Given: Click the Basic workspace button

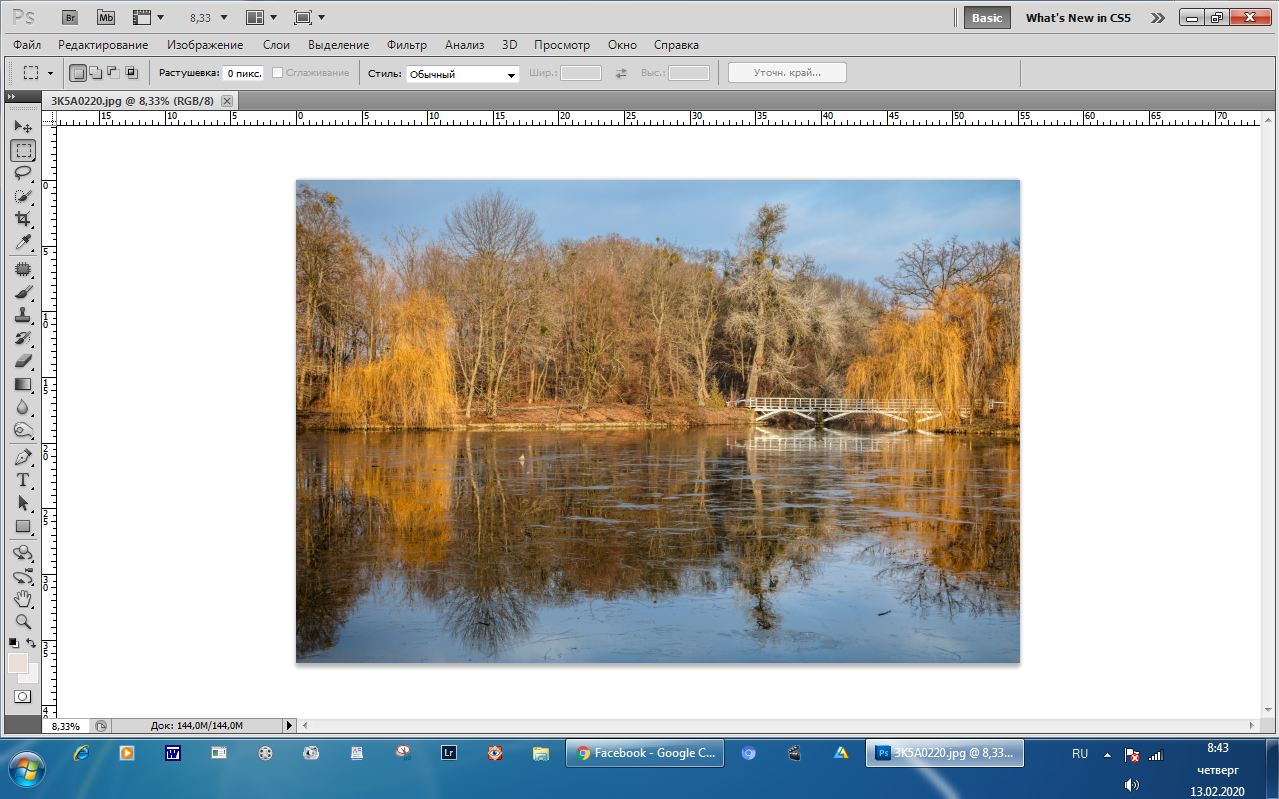Looking at the screenshot, I should coord(986,18).
